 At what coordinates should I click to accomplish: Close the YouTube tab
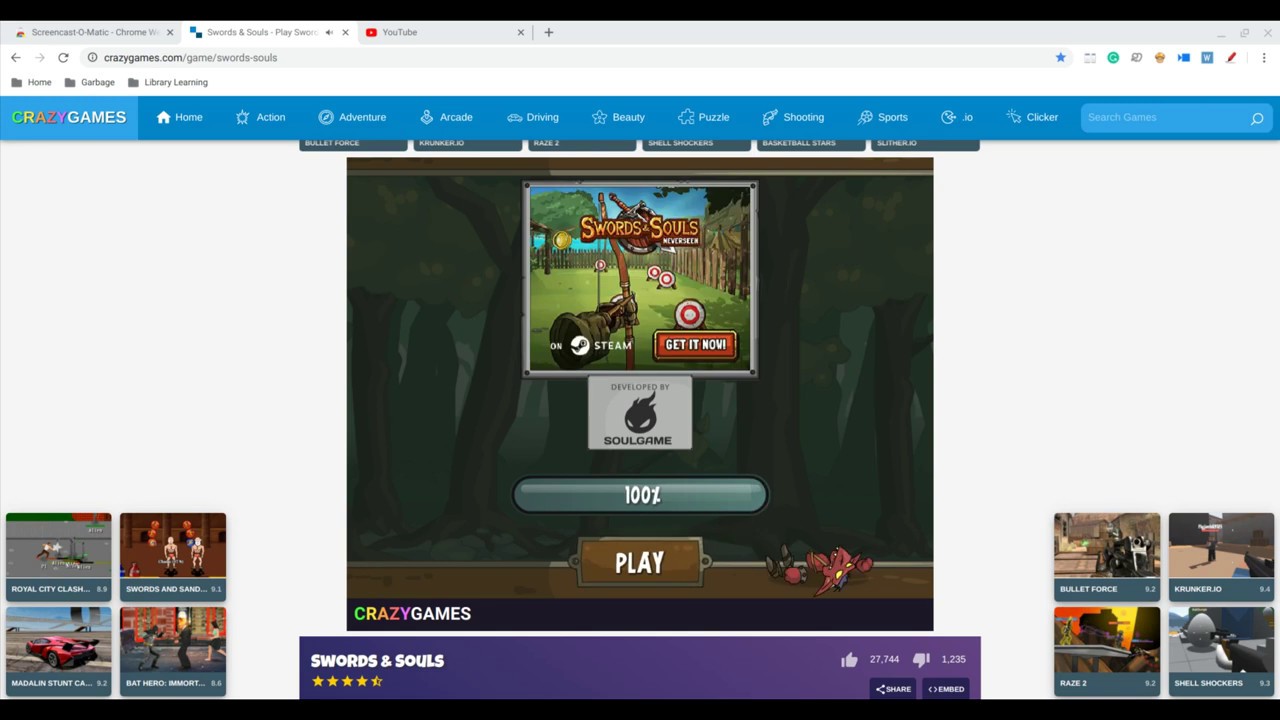pos(520,32)
